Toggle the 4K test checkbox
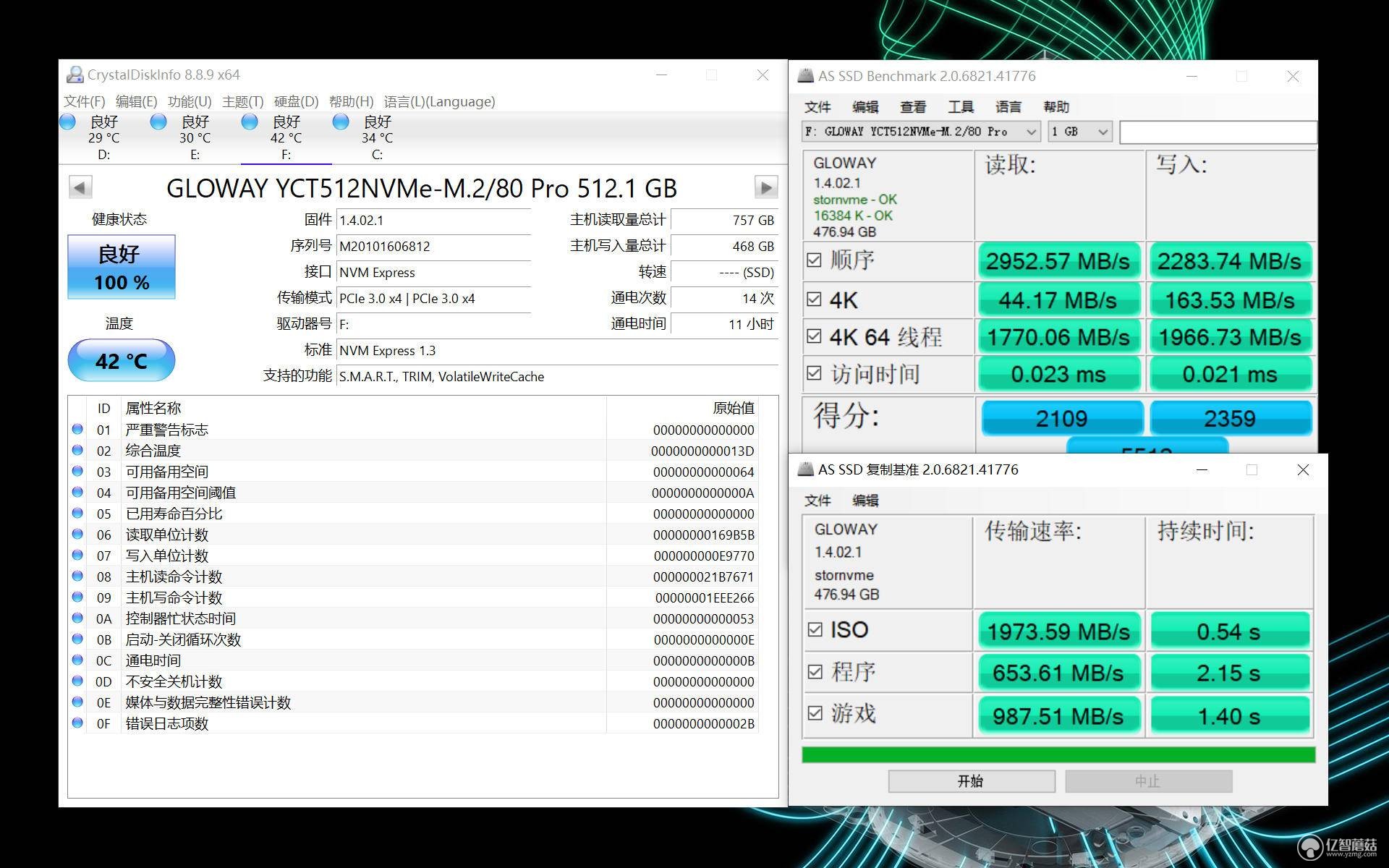 click(814, 299)
